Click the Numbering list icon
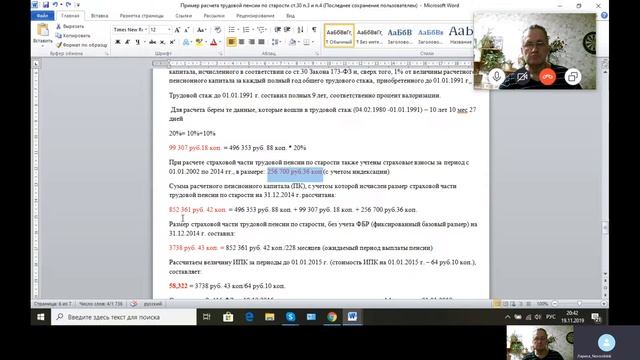This screenshot has width=640, height=360. pyautogui.click(x=246, y=30)
